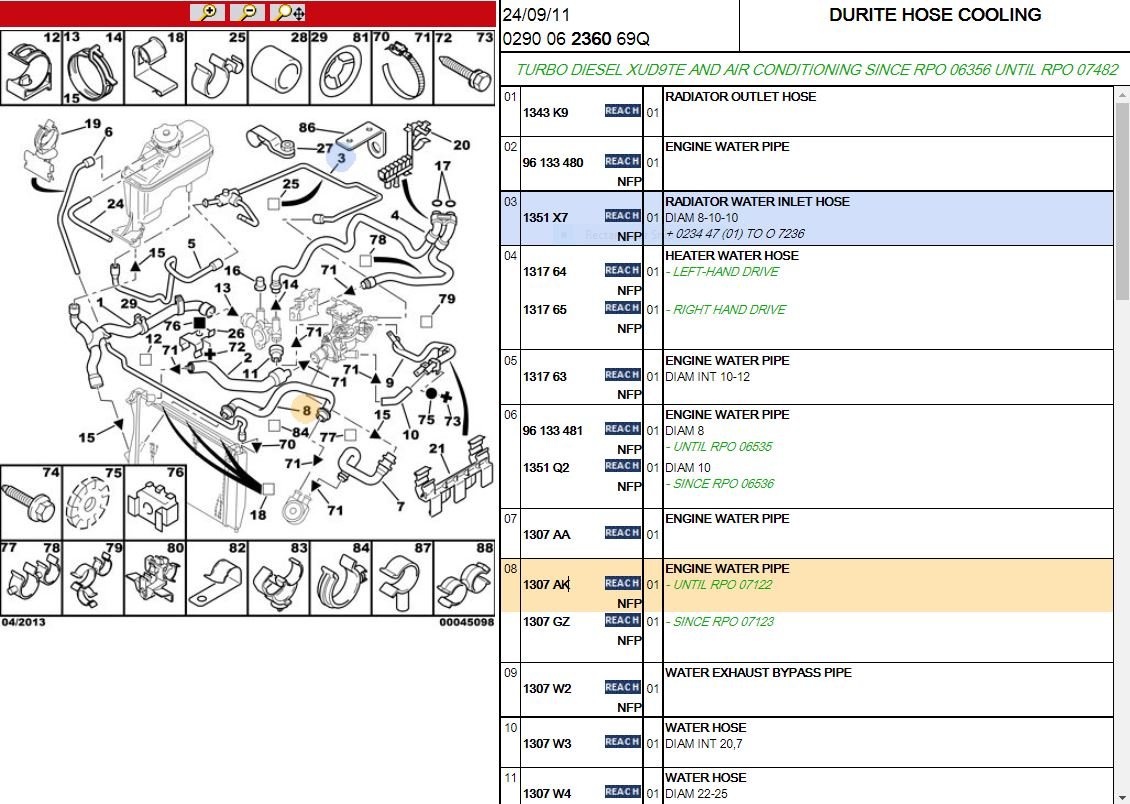This screenshot has width=1130, height=804.
Task: Select callout 86 in the diagram
Action: click(x=307, y=128)
